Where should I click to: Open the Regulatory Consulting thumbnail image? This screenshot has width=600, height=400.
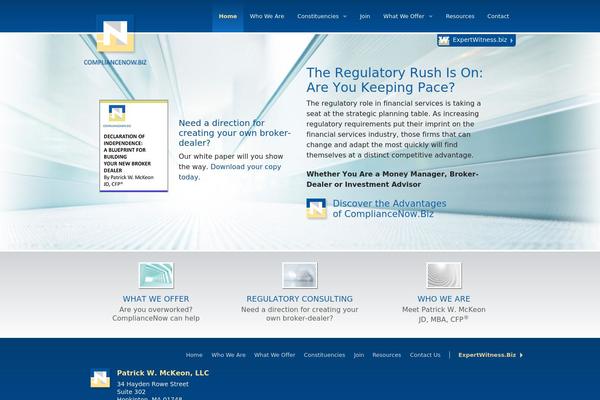(300, 275)
